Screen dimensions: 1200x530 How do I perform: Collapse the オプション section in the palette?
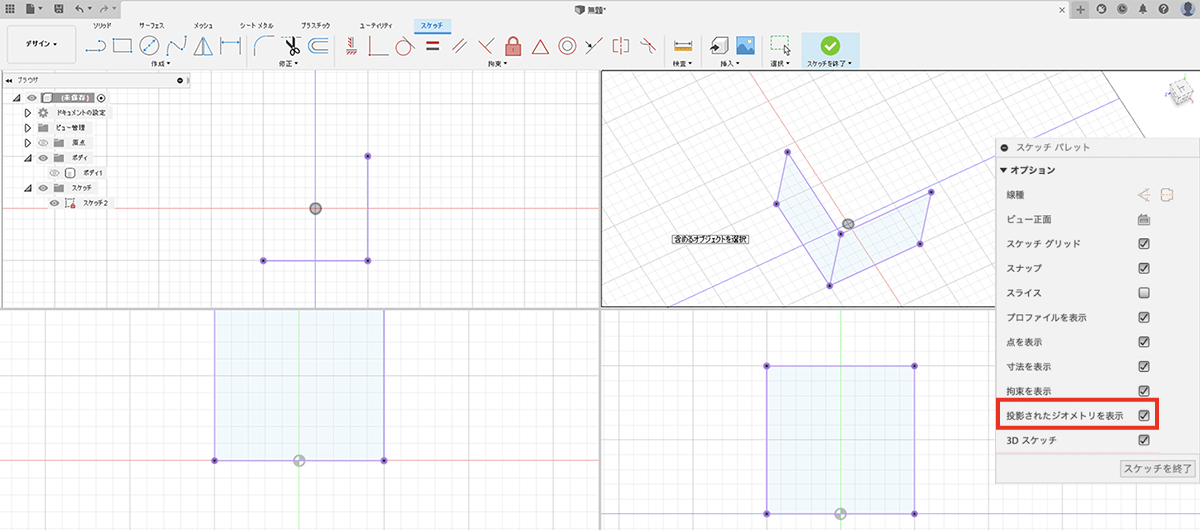click(x=1004, y=170)
